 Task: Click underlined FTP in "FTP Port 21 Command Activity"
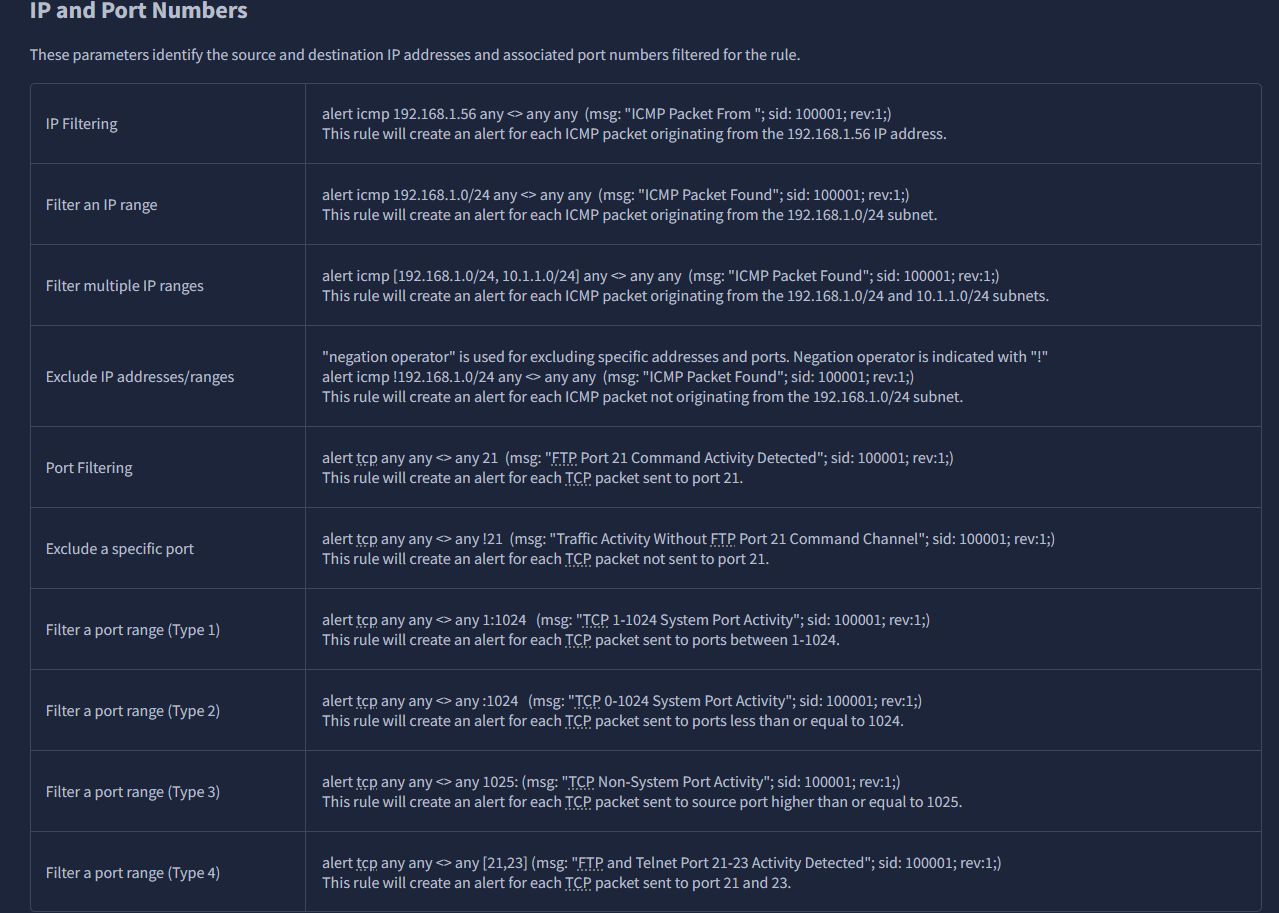[x=564, y=458]
